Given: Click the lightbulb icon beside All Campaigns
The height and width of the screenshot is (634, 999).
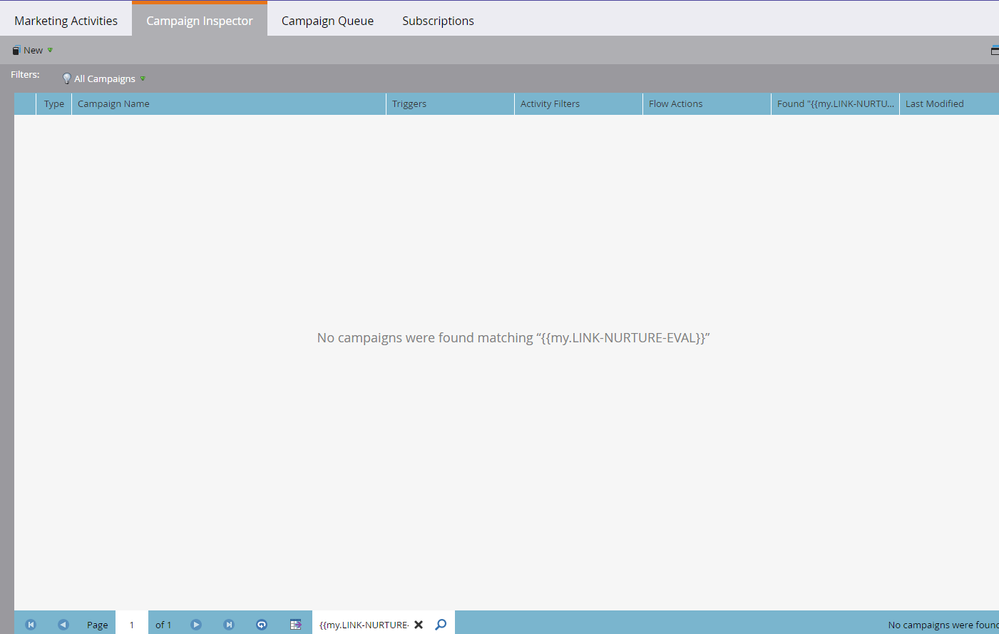Looking at the screenshot, I should (66, 78).
